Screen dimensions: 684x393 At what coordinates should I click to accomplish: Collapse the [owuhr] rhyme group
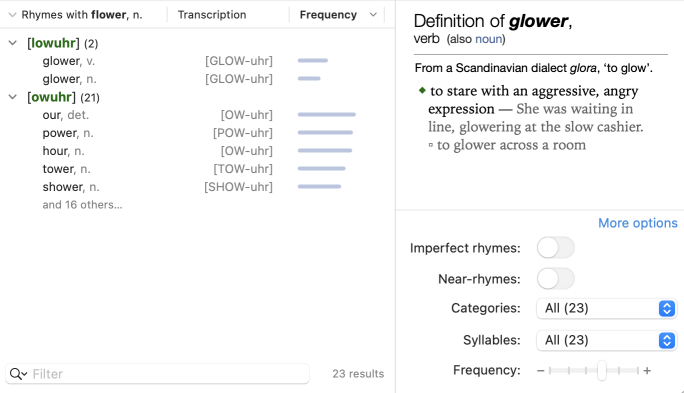(x=13, y=97)
